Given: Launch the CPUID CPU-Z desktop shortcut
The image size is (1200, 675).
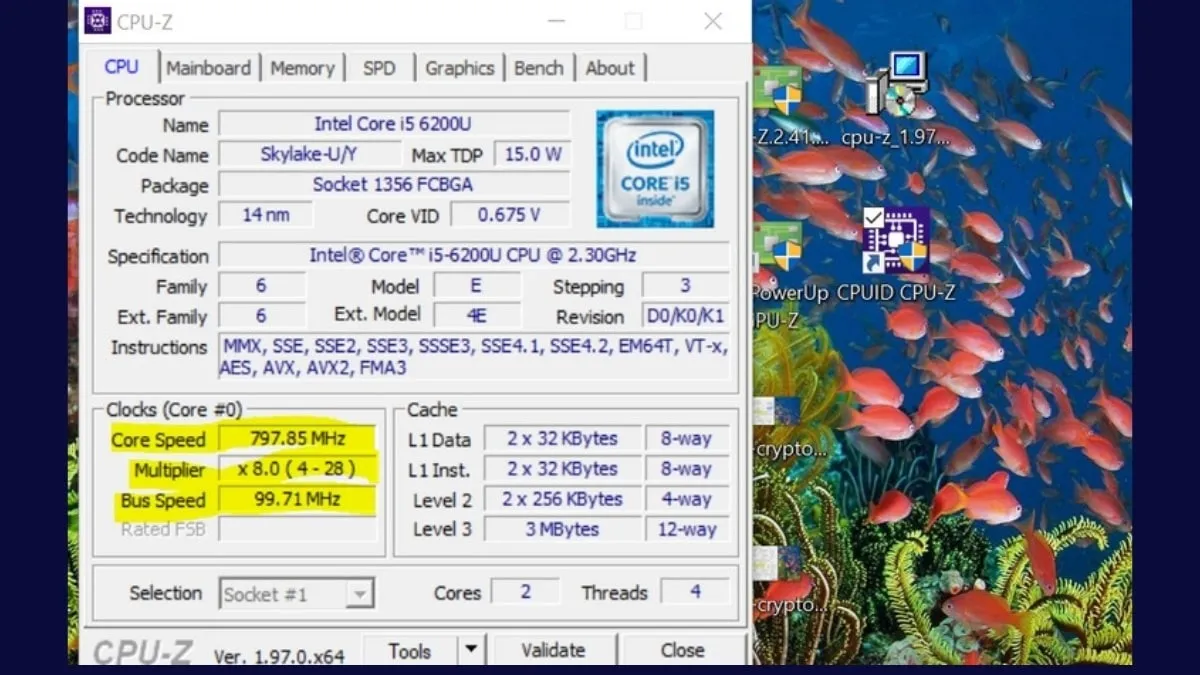Looking at the screenshot, I should 893,240.
